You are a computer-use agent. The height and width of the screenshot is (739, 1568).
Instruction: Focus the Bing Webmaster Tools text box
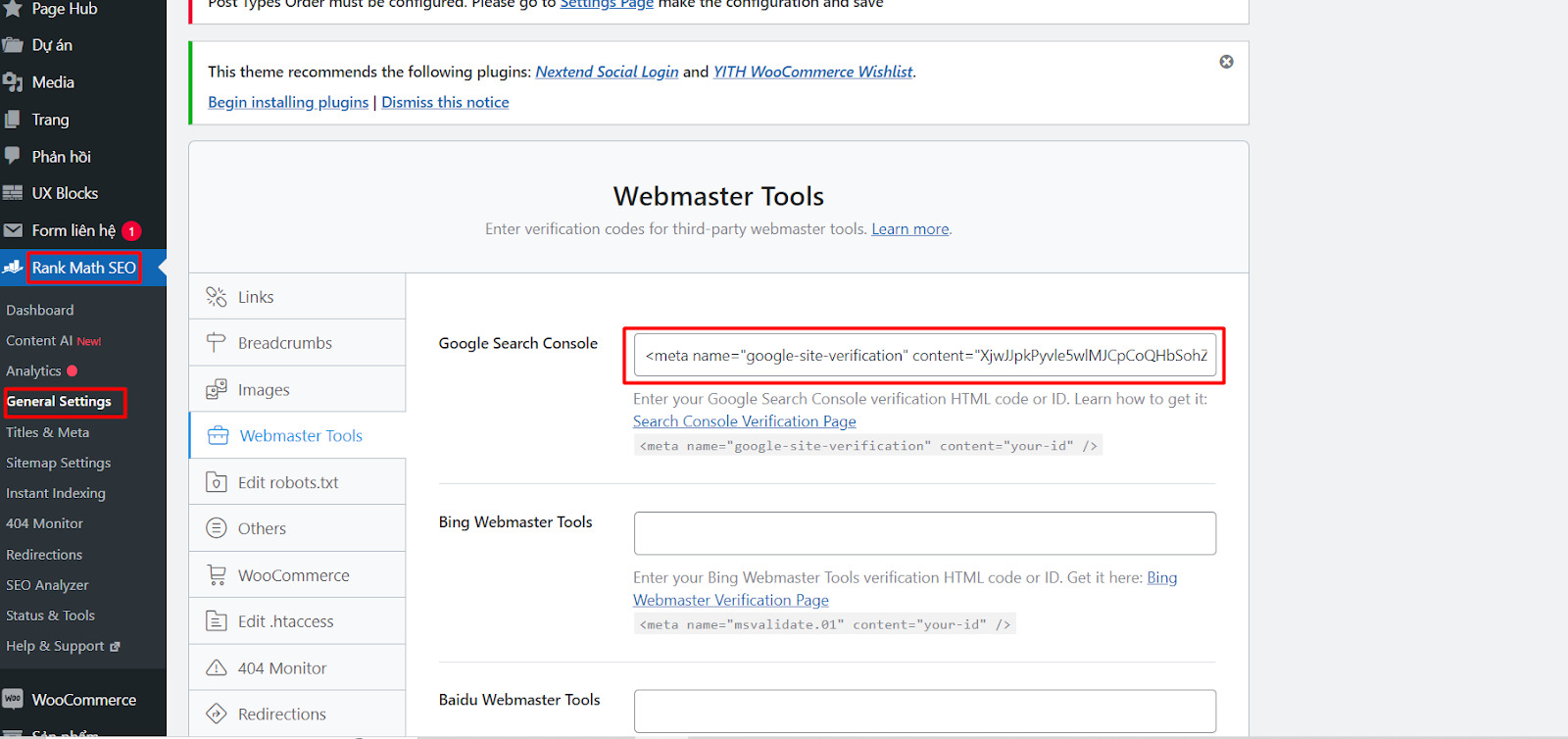924,533
